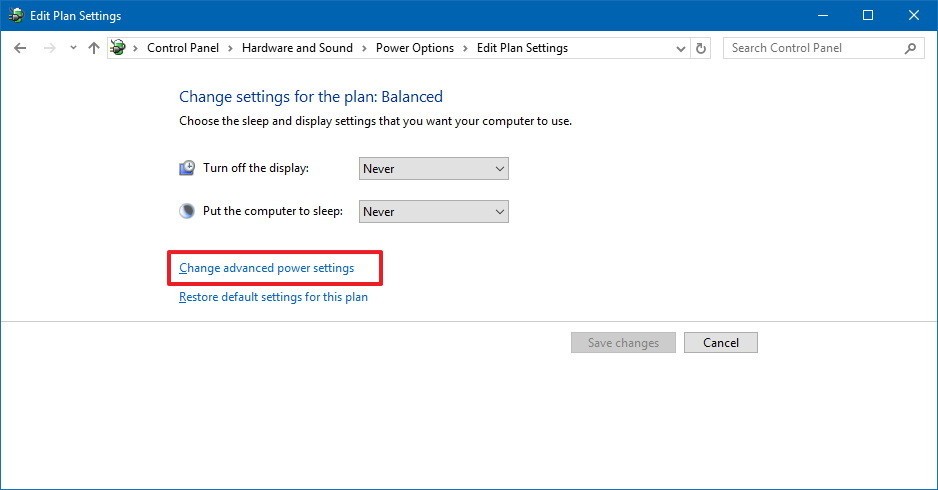Click the battery app icon in title bar
Viewport: 938px width, 490px height.
coord(15,15)
